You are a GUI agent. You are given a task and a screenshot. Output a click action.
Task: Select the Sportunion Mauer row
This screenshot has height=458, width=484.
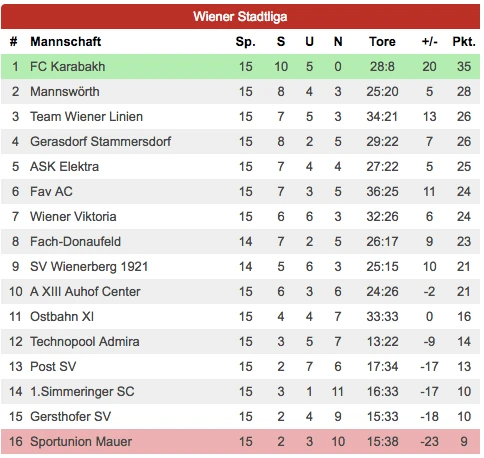(240, 441)
